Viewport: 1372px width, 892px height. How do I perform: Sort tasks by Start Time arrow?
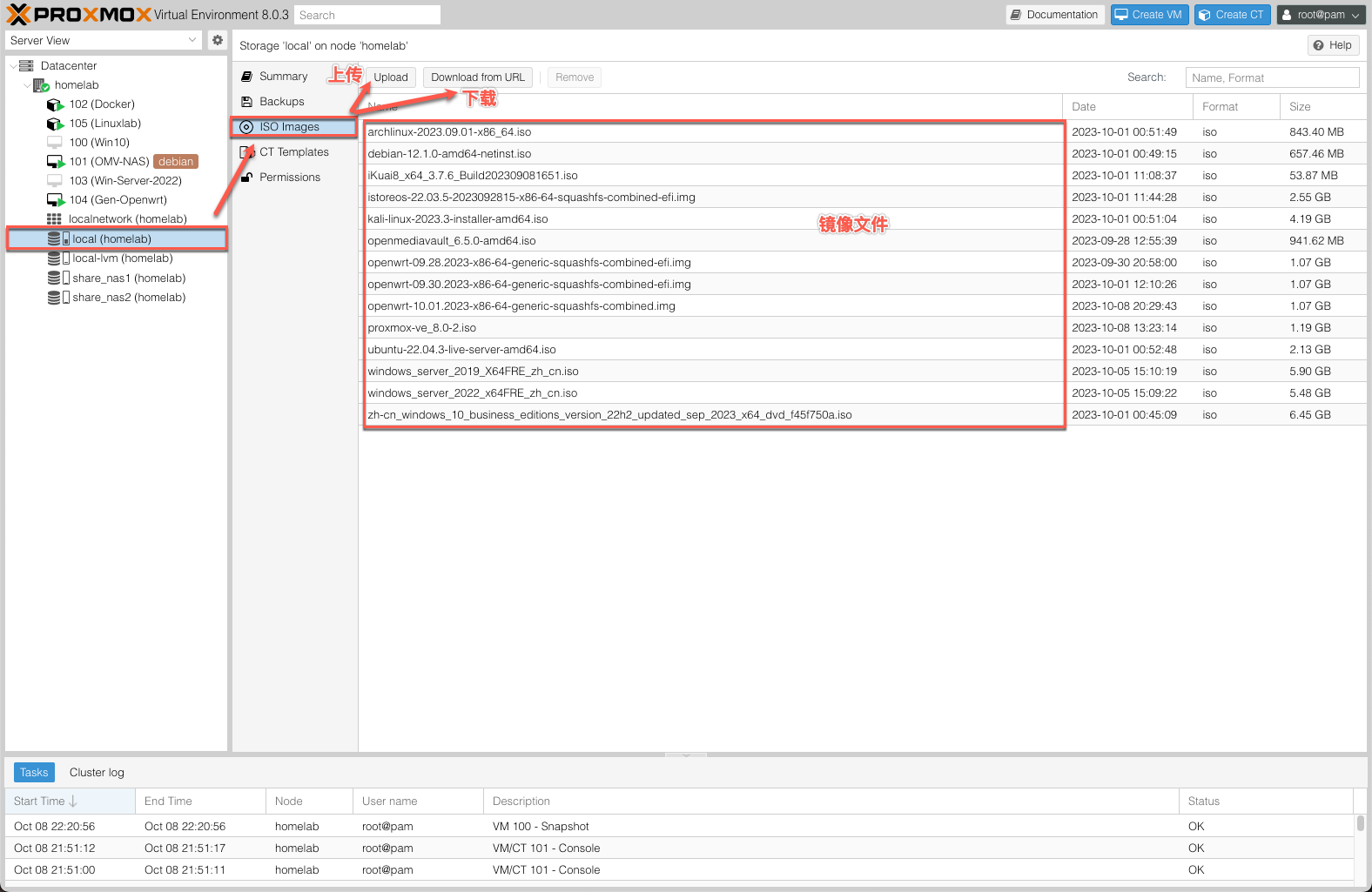[73, 801]
